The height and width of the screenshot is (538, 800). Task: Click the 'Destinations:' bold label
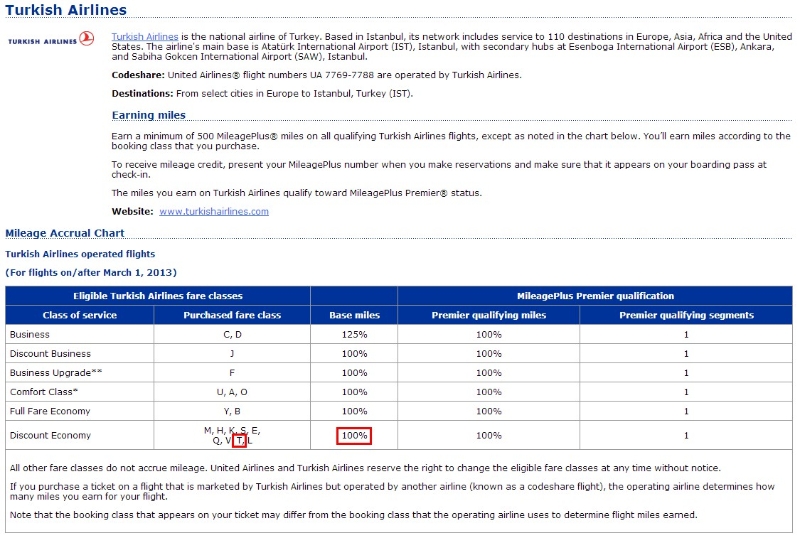click(142, 93)
